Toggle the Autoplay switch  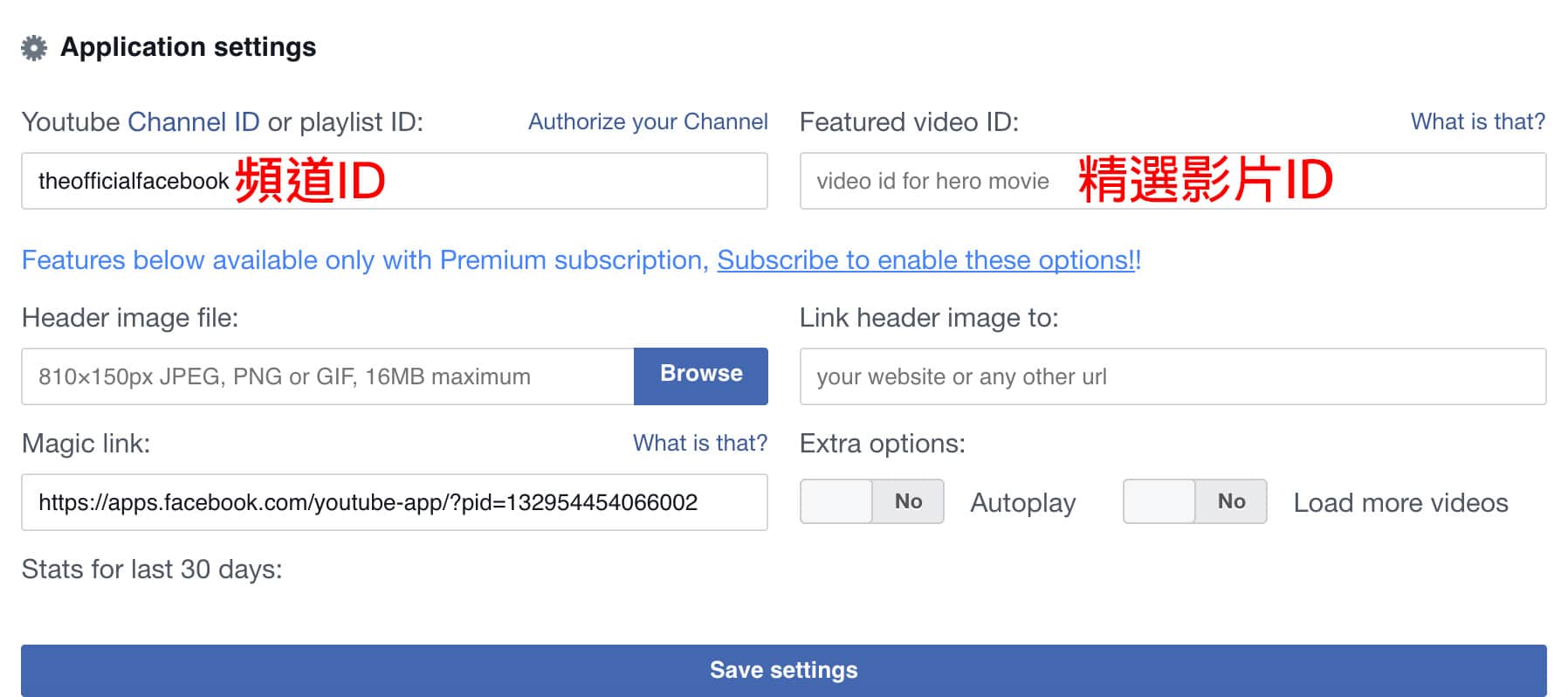click(872, 501)
